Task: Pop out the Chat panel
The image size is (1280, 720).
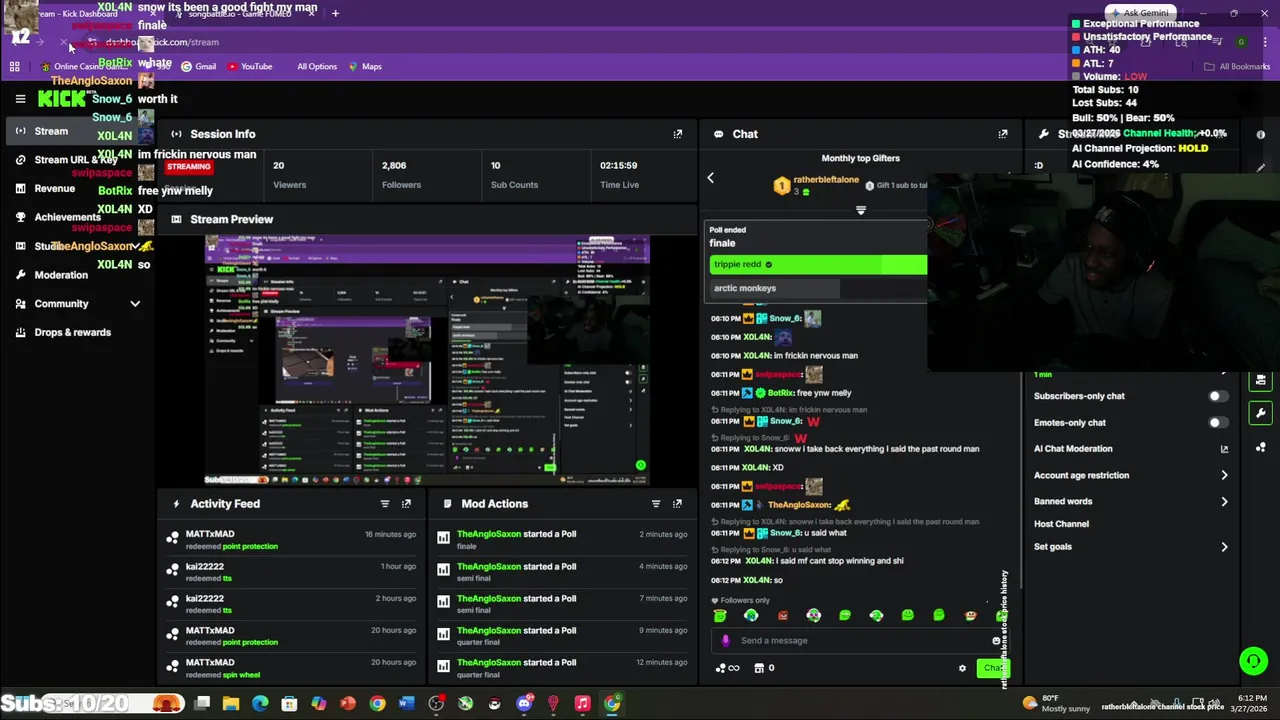Action: [x=1003, y=134]
